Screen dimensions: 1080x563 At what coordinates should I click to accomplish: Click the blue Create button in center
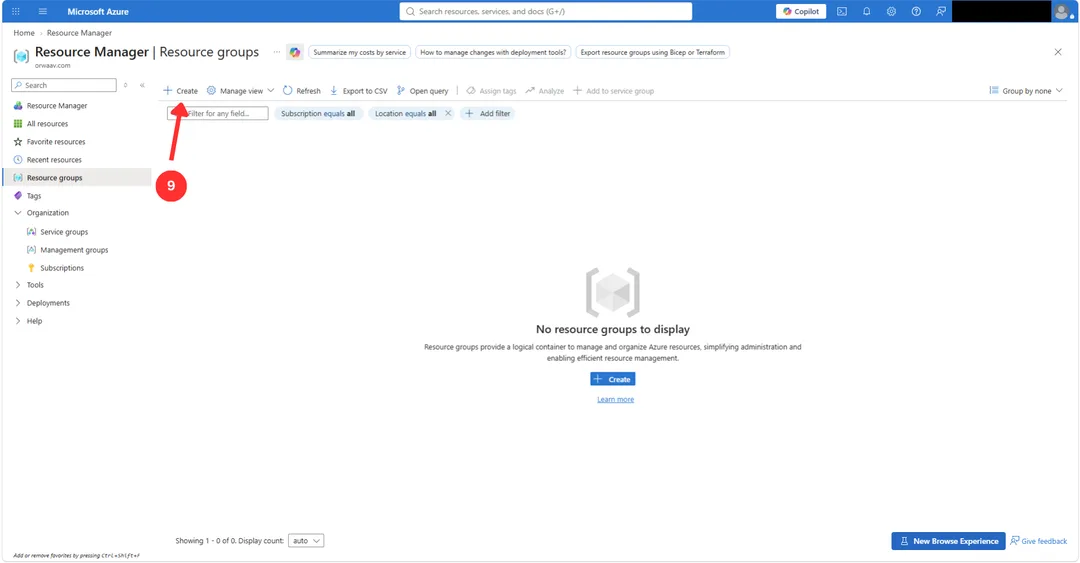(x=612, y=380)
